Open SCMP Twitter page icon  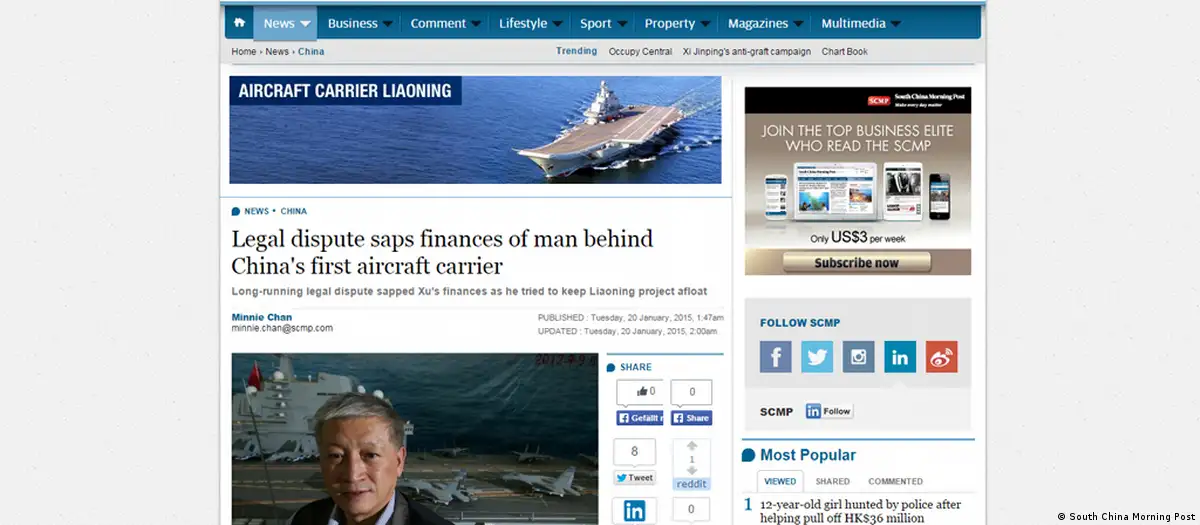817,357
